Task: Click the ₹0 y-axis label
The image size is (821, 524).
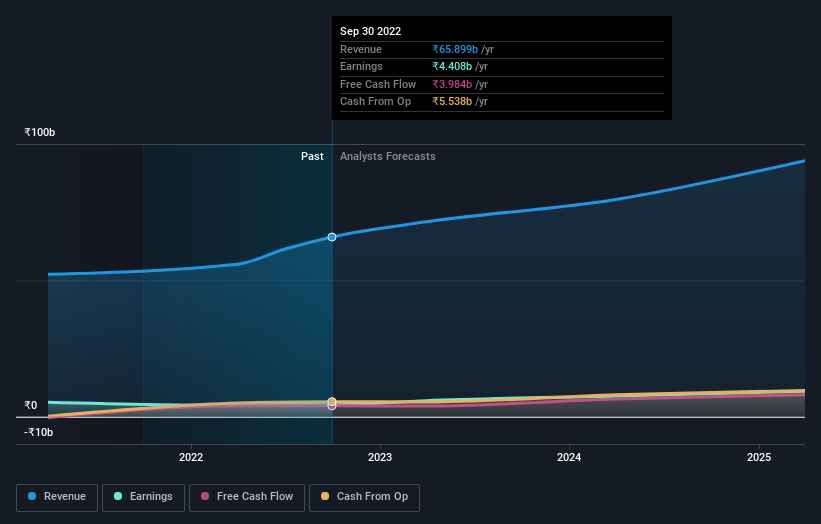Action: 31,405
